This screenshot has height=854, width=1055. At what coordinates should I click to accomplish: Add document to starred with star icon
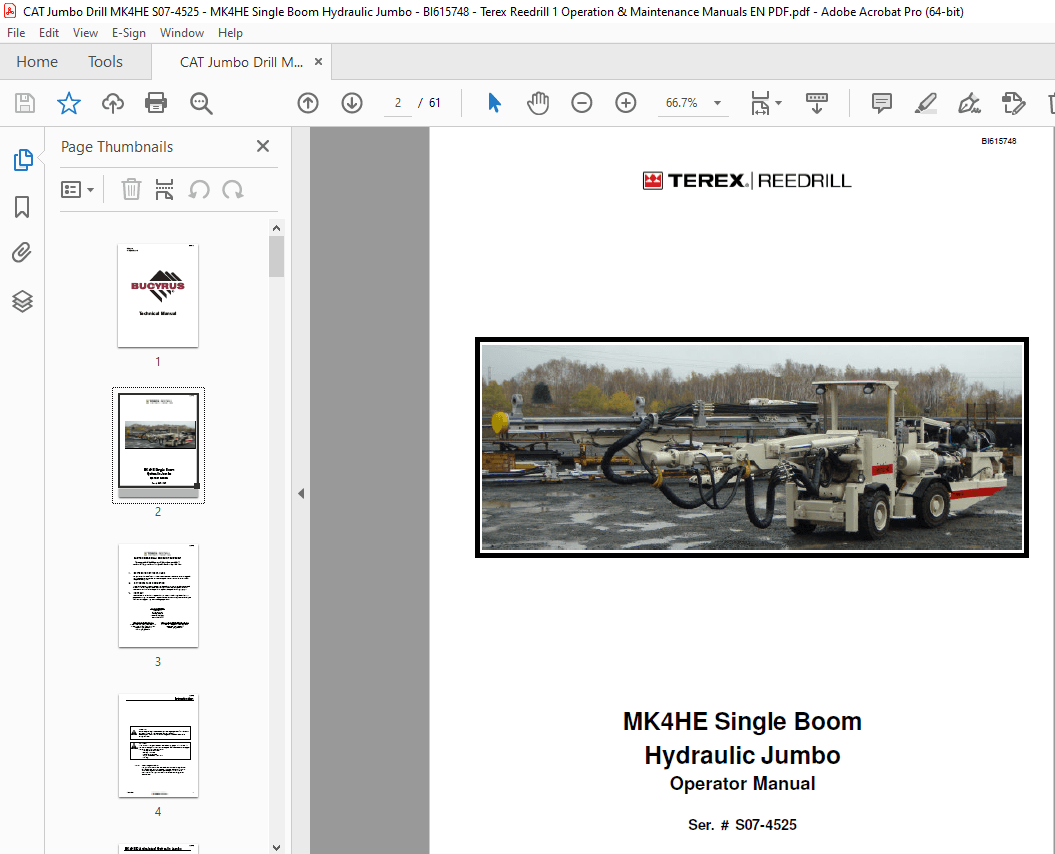point(69,103)
